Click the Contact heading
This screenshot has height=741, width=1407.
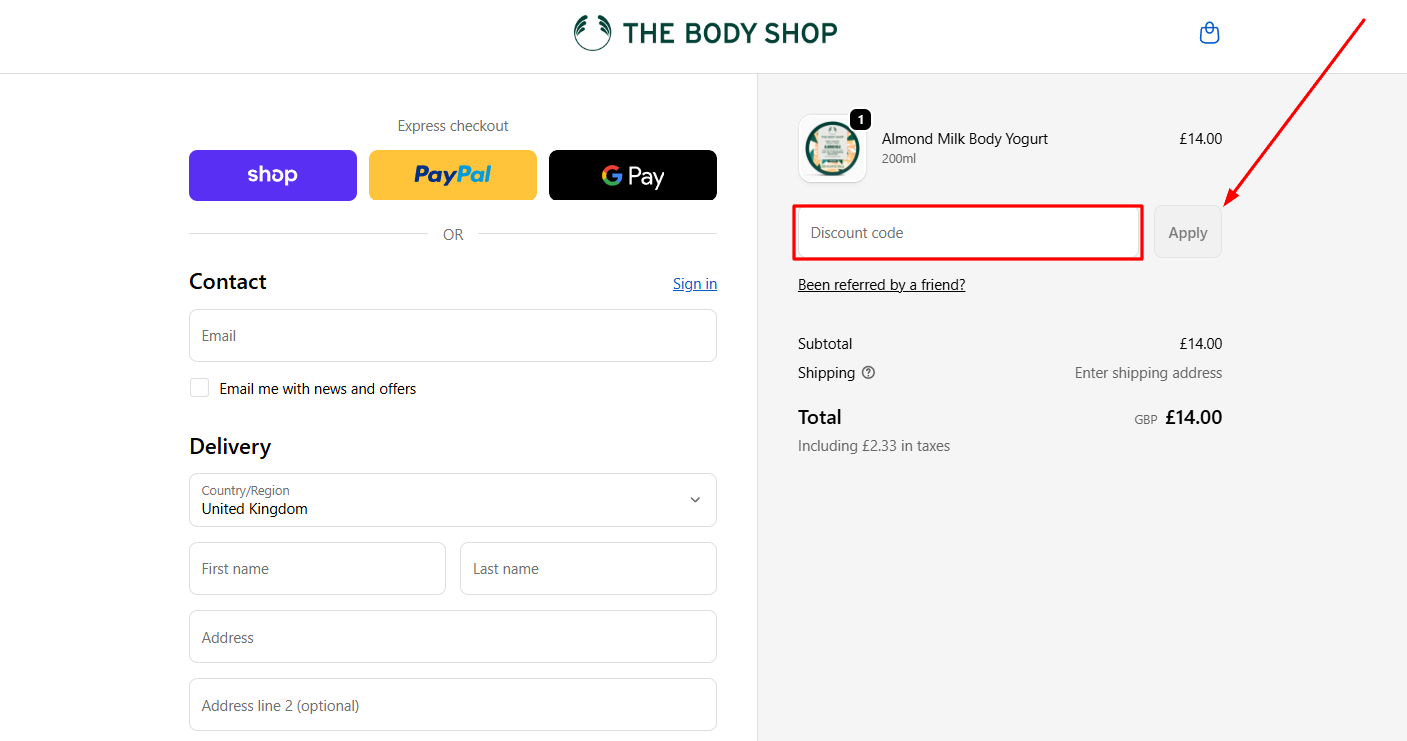(x=228, y=282)
